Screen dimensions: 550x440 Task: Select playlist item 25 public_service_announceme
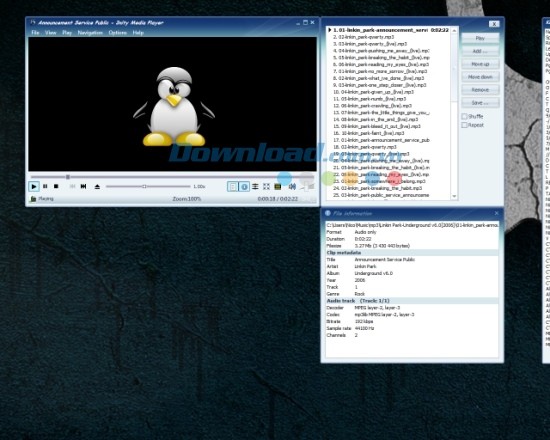(x=388, y=195)
